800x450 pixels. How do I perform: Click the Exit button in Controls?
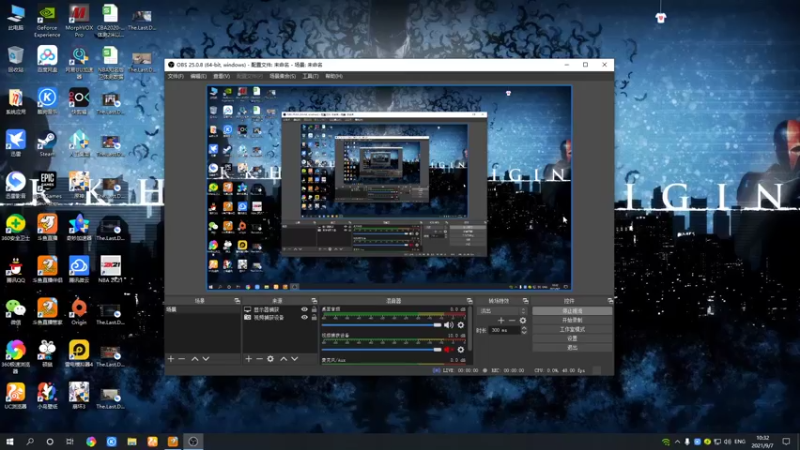[572, 347]
